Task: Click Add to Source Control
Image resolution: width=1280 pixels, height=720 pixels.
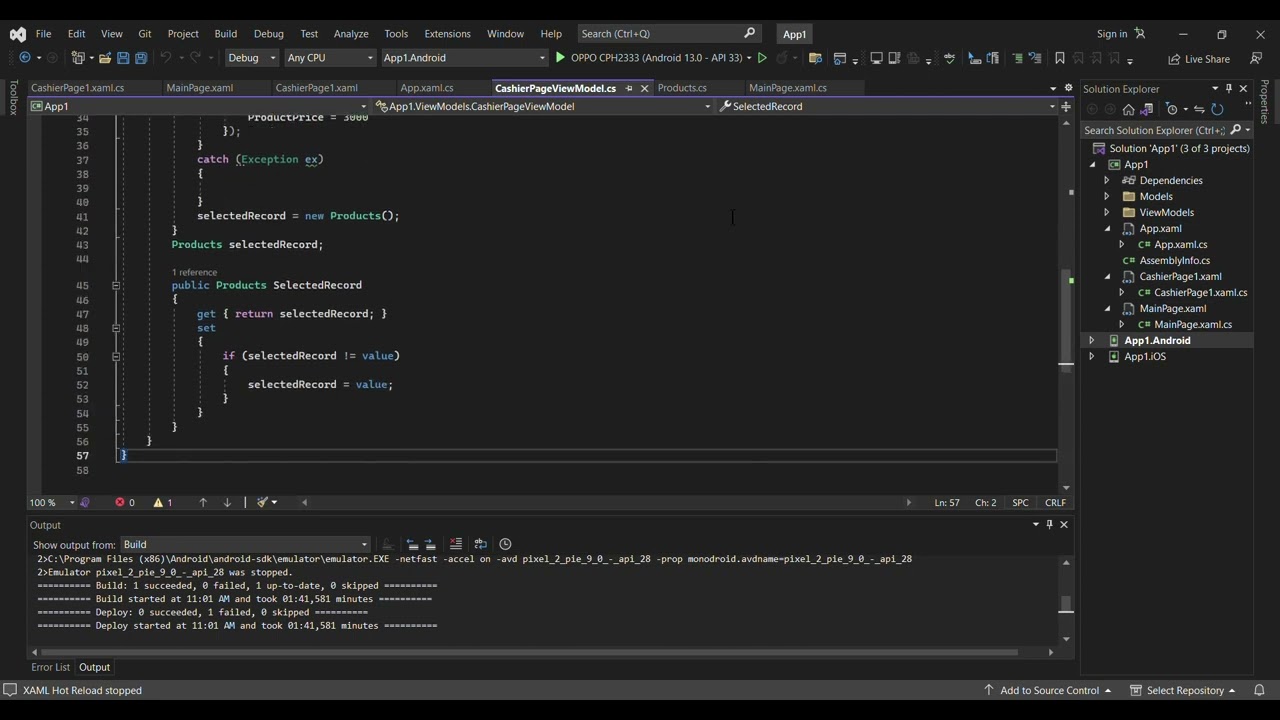Action: click(x=1049, y=691)
